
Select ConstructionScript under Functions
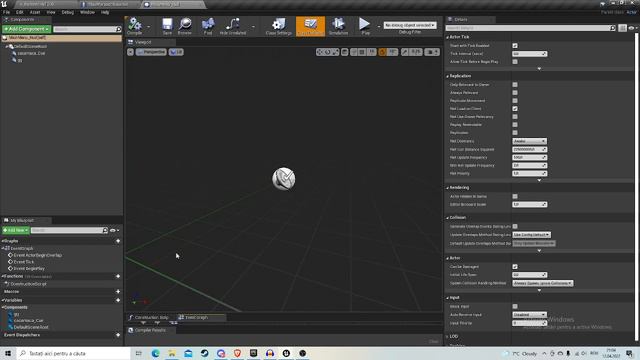29,284
